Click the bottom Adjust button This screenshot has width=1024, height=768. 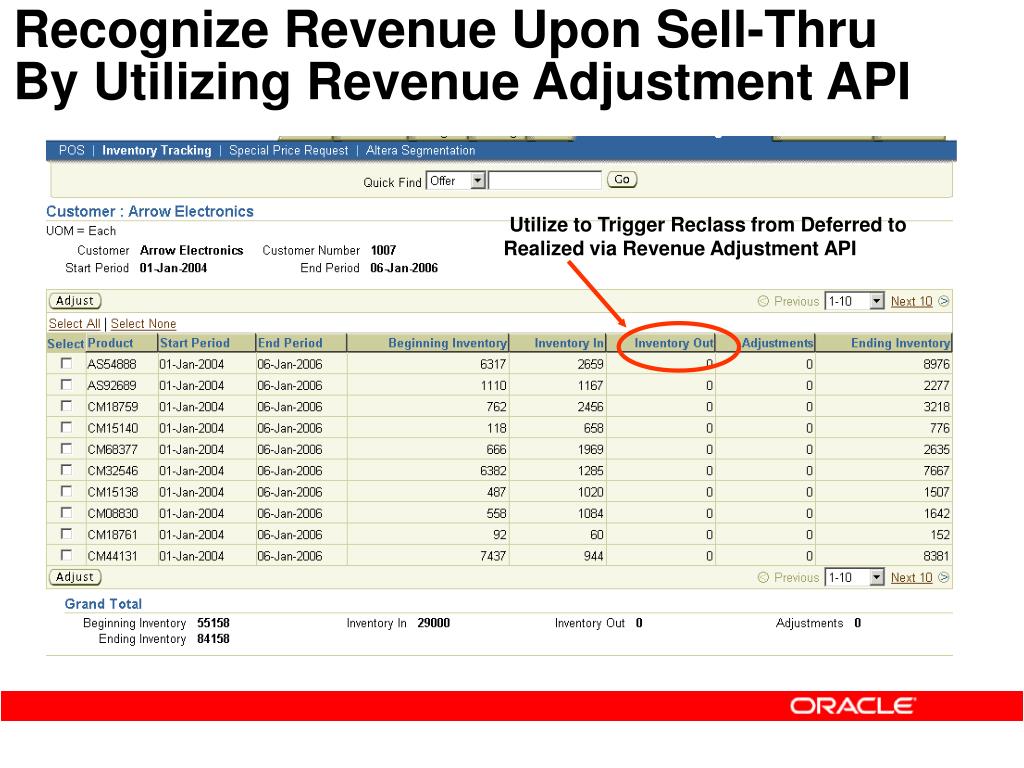75,577
